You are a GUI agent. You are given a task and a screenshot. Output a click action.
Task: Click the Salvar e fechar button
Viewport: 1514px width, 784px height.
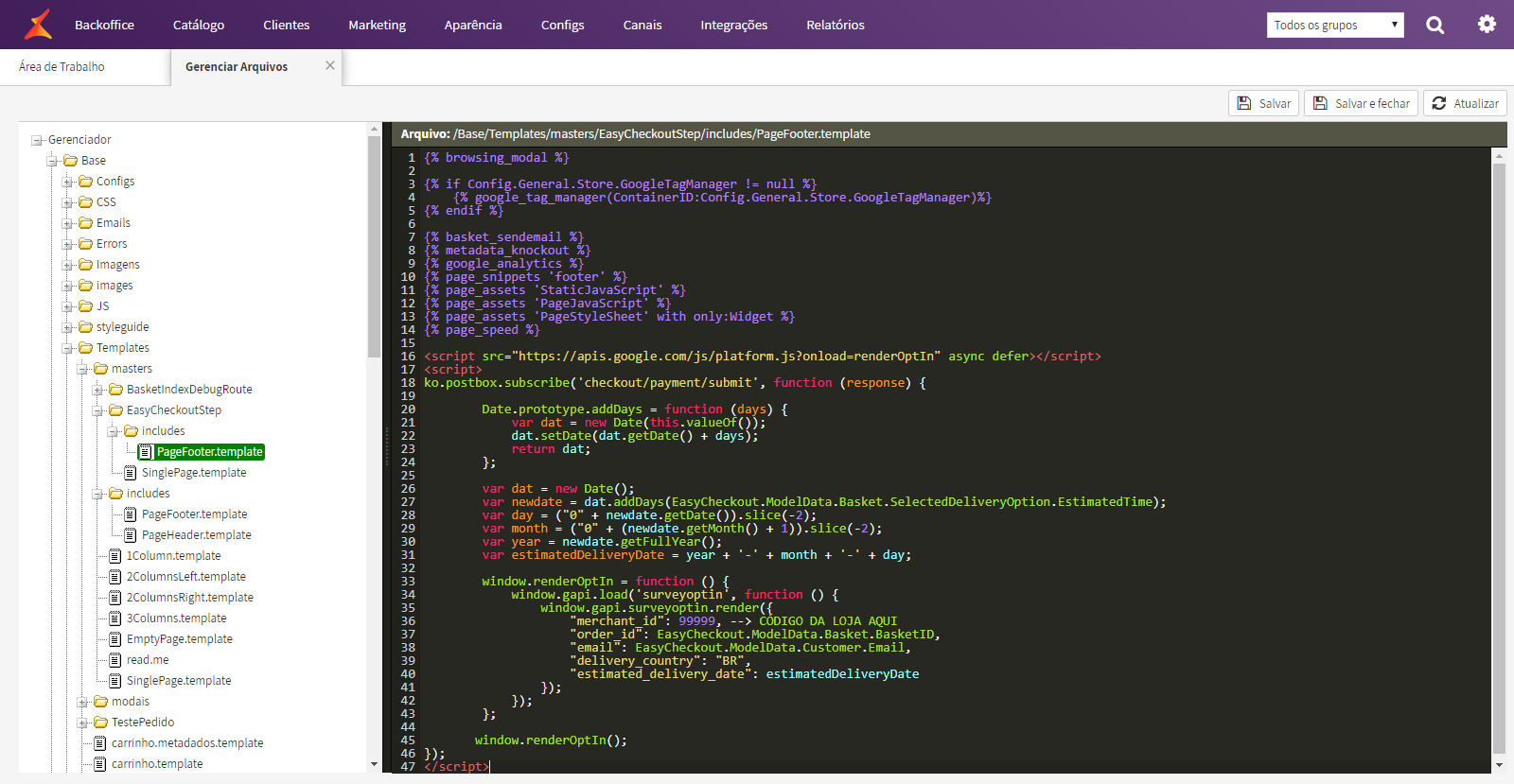click(1361, 103)
